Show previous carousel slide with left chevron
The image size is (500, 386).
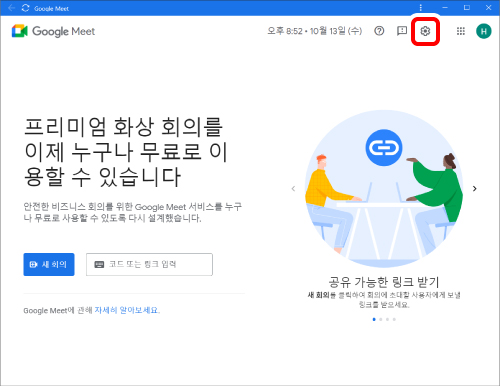pos(293,189)
